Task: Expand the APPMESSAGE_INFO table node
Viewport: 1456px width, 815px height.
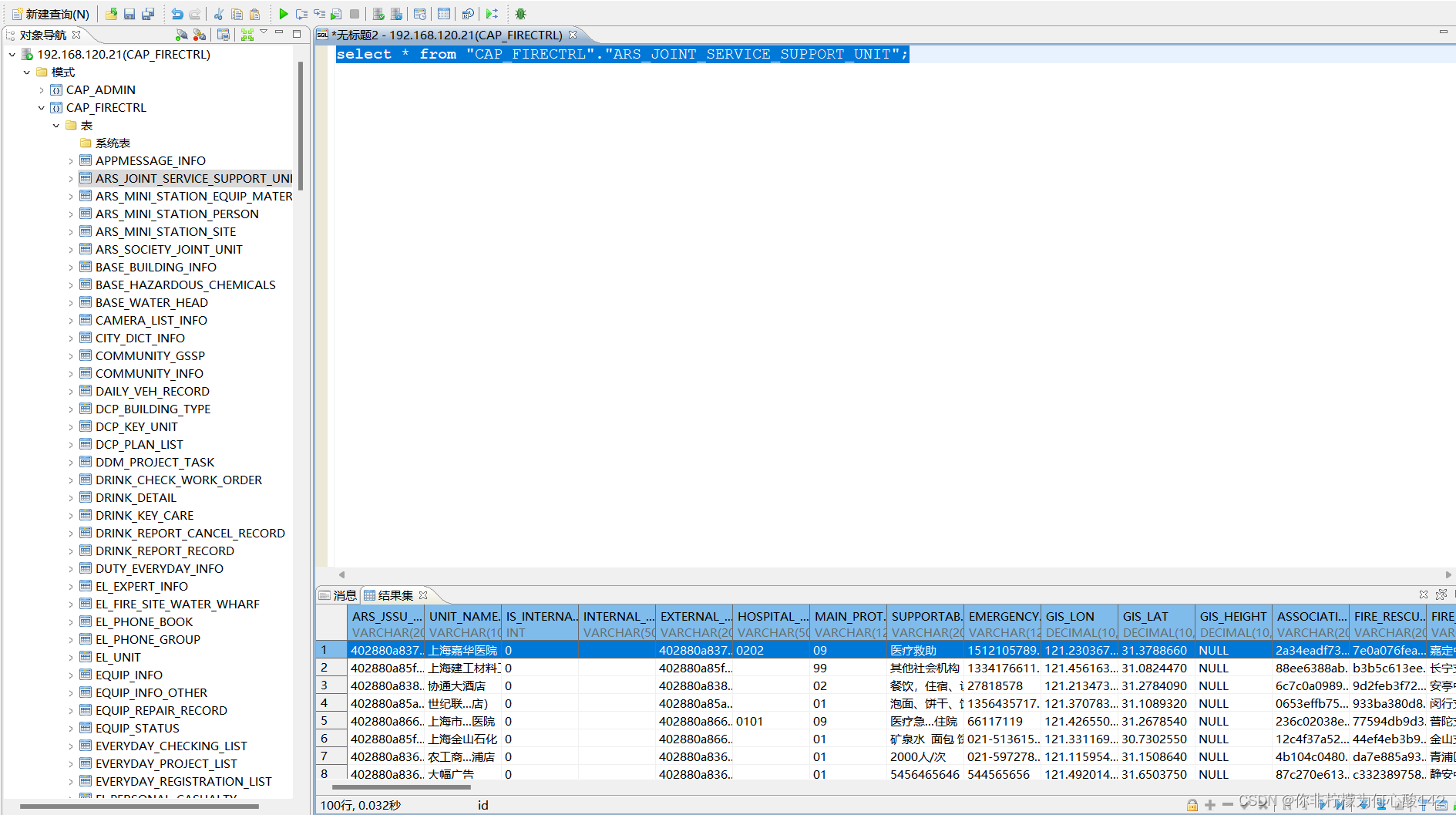Action: click(x=71, y=160)
